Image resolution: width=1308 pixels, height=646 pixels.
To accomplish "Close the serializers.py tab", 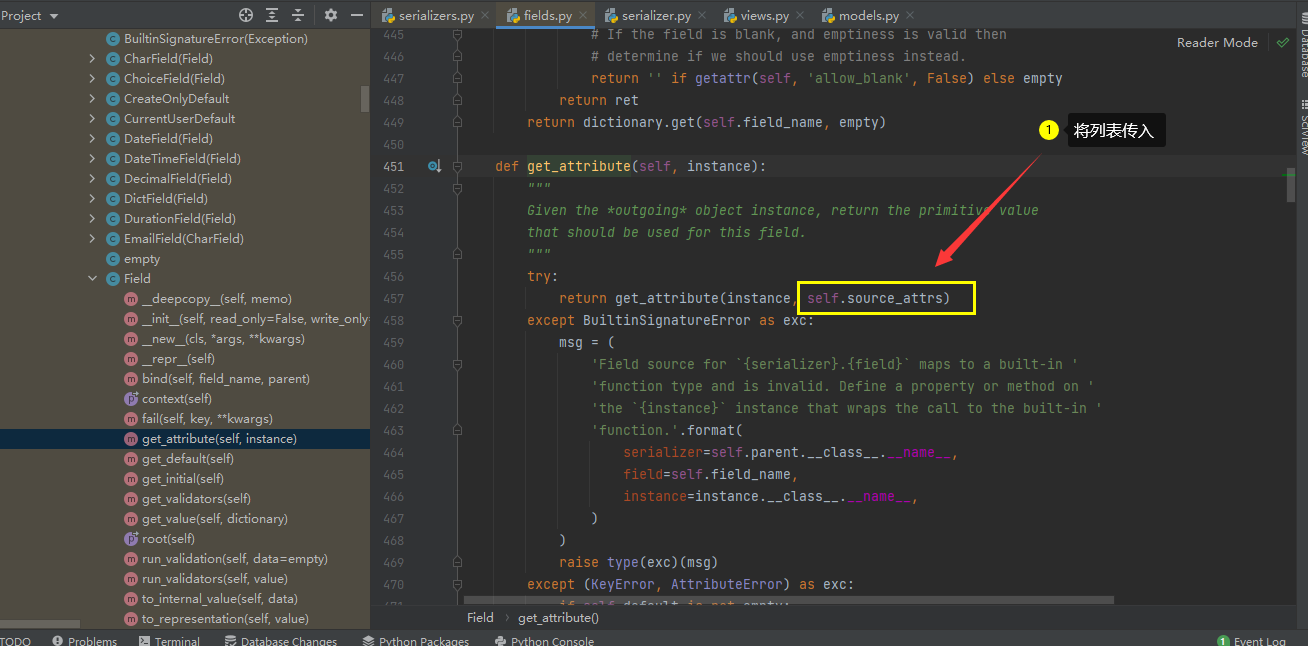I will (x=485, y=16).
